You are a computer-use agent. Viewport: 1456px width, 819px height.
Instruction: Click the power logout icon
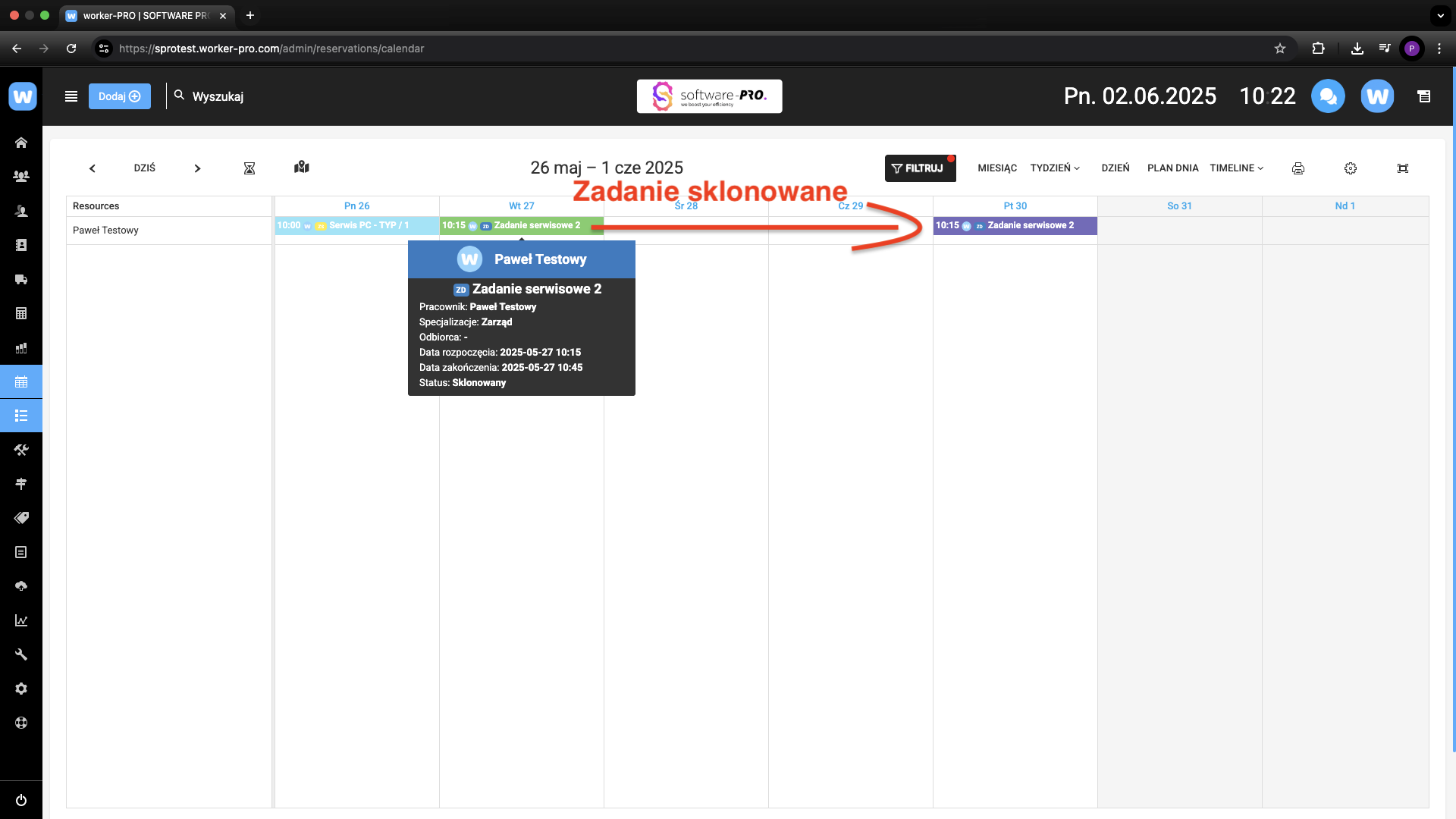click(x=21, y=800)
